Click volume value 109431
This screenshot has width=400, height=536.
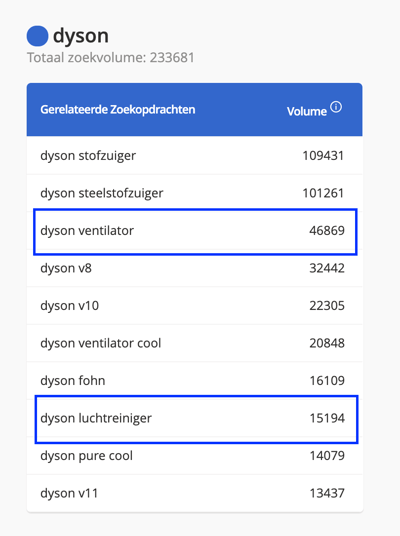click(323, 156)
